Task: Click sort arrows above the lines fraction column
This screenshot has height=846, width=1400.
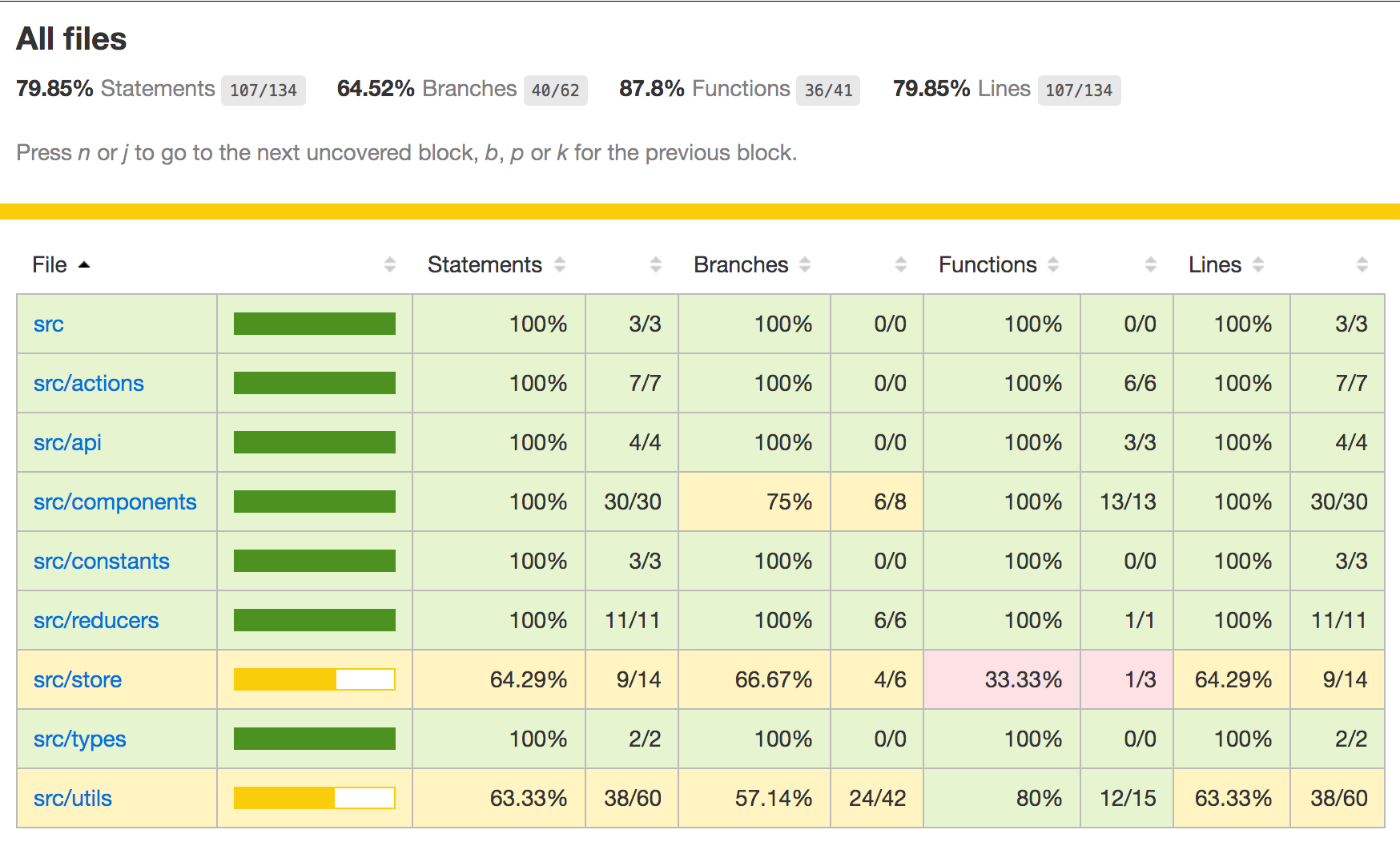Action: click(1362, 265)
